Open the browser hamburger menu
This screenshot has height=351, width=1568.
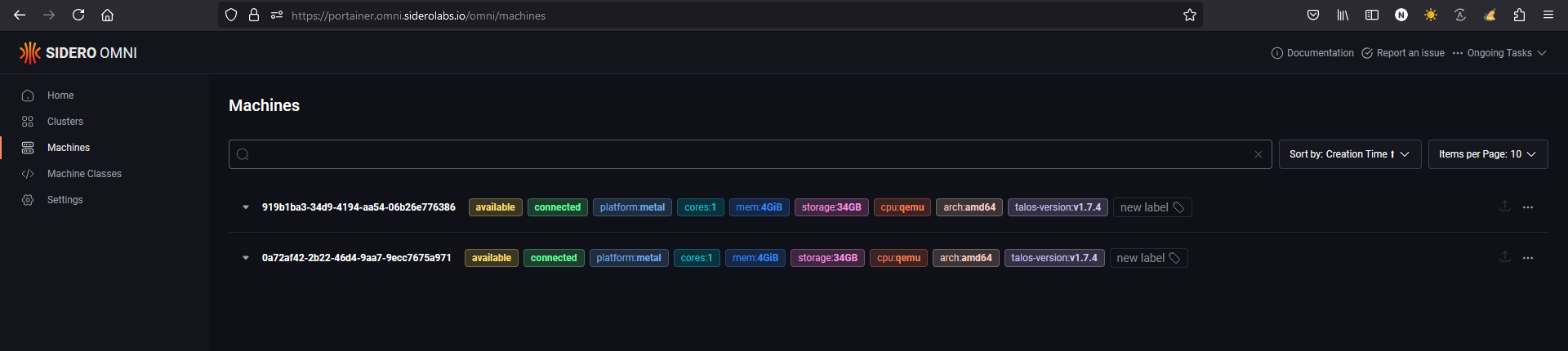click(x=1548, y=15)
